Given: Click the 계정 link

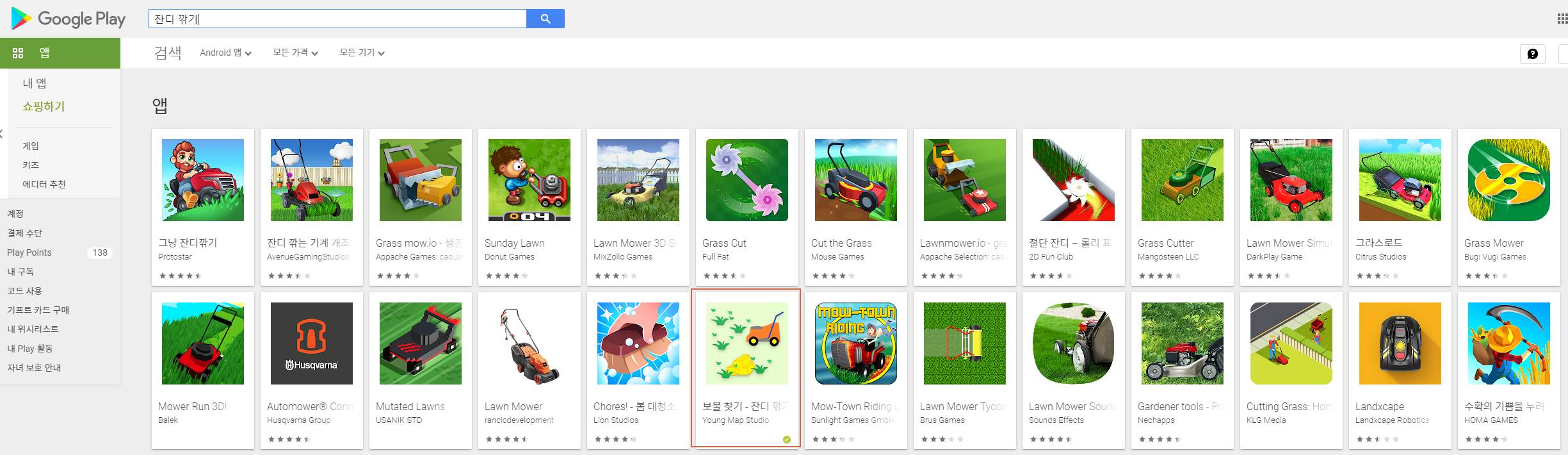Looking at the screenshot, I should tap(15, 214).
